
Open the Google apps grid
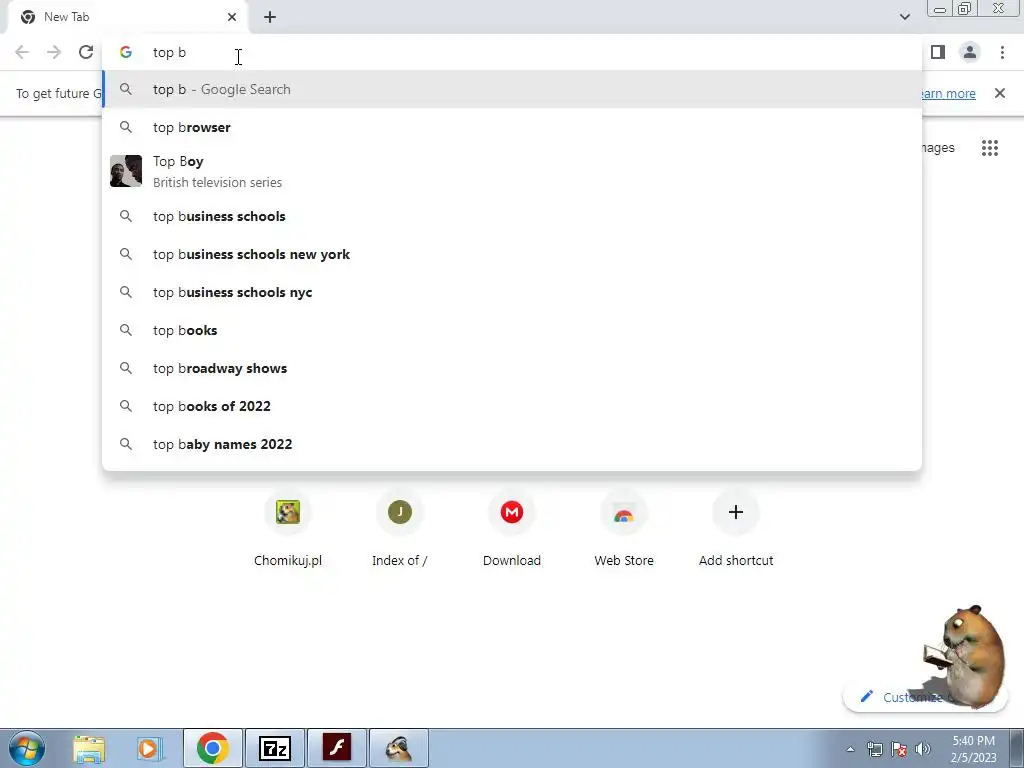[x=990, y=148]
